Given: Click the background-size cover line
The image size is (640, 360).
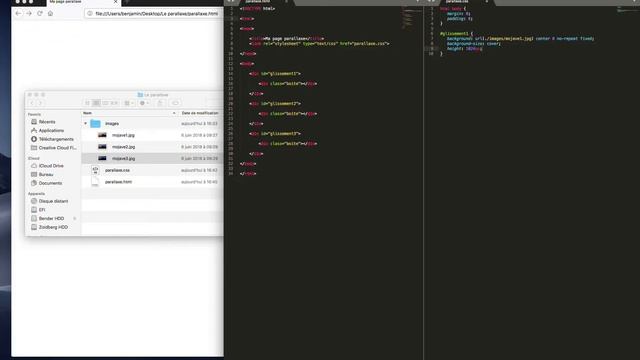Looking at the screenshot, I should (x=473, y=43).
